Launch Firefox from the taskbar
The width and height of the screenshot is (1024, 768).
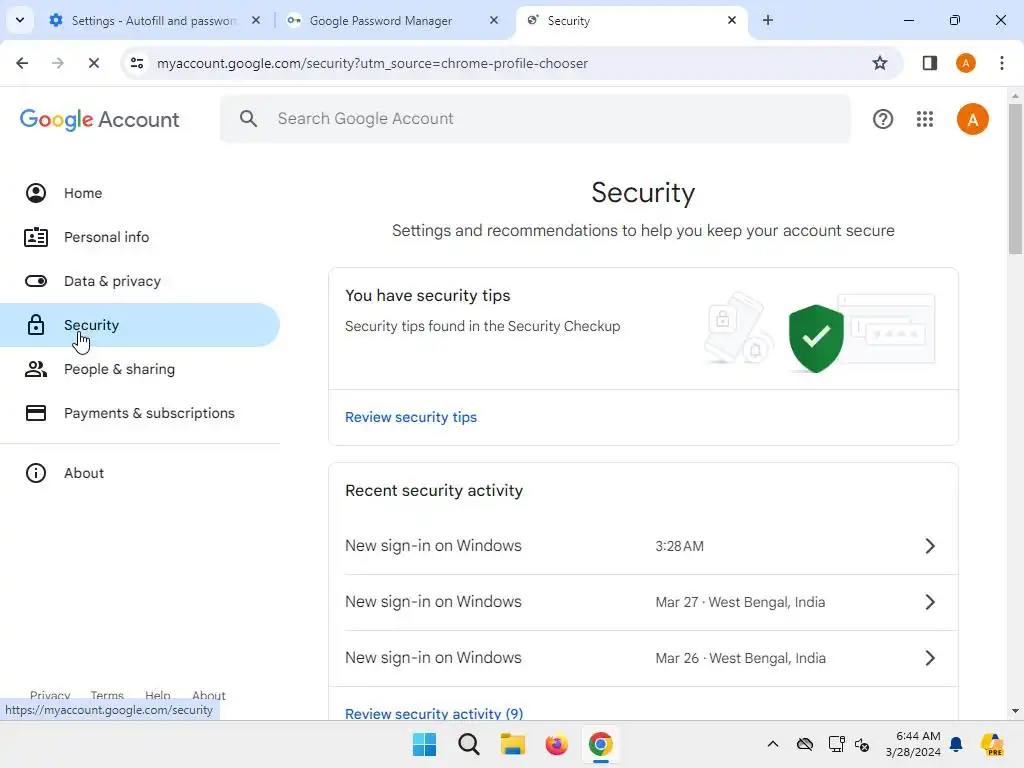pyautogui.click(x=556, y=744)
